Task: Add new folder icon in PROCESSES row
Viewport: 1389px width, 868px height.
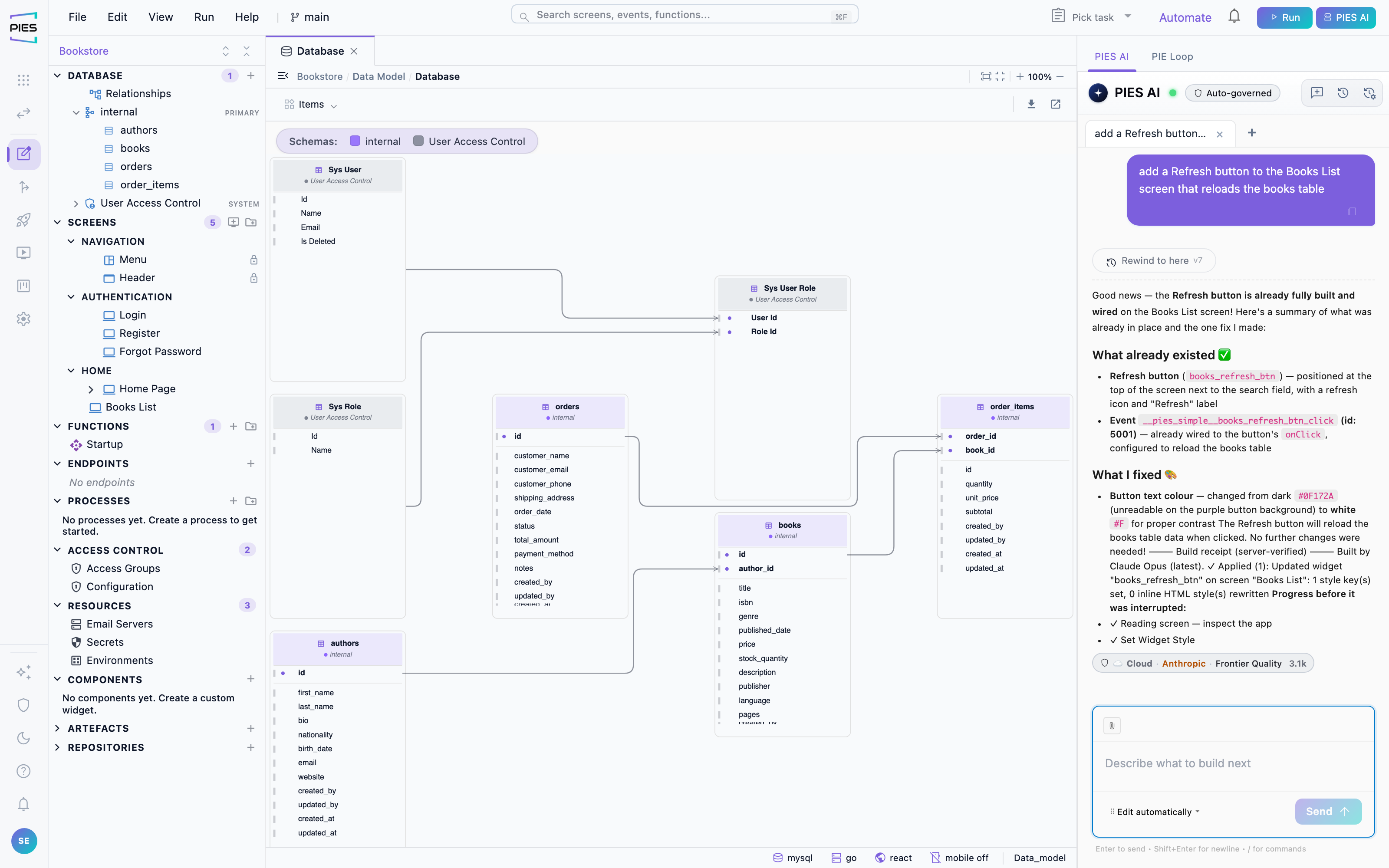Action: pos(251,500)
